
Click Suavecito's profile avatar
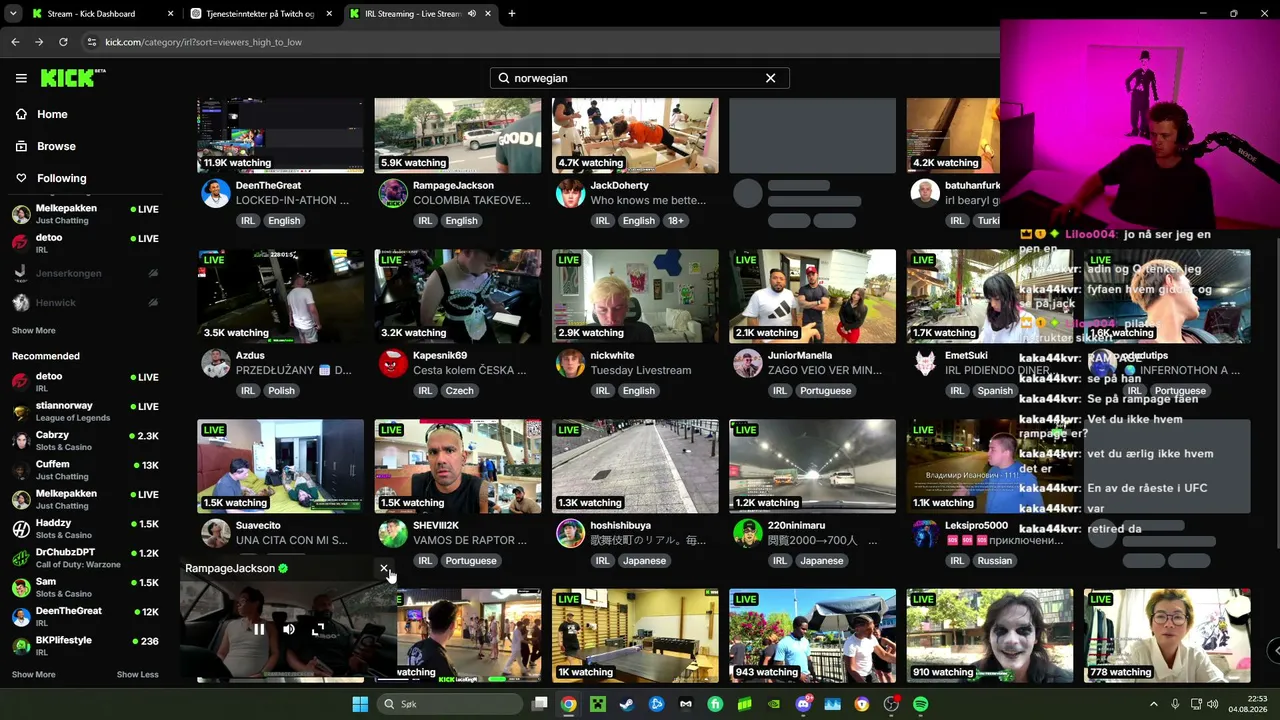[x=216, y=533]
